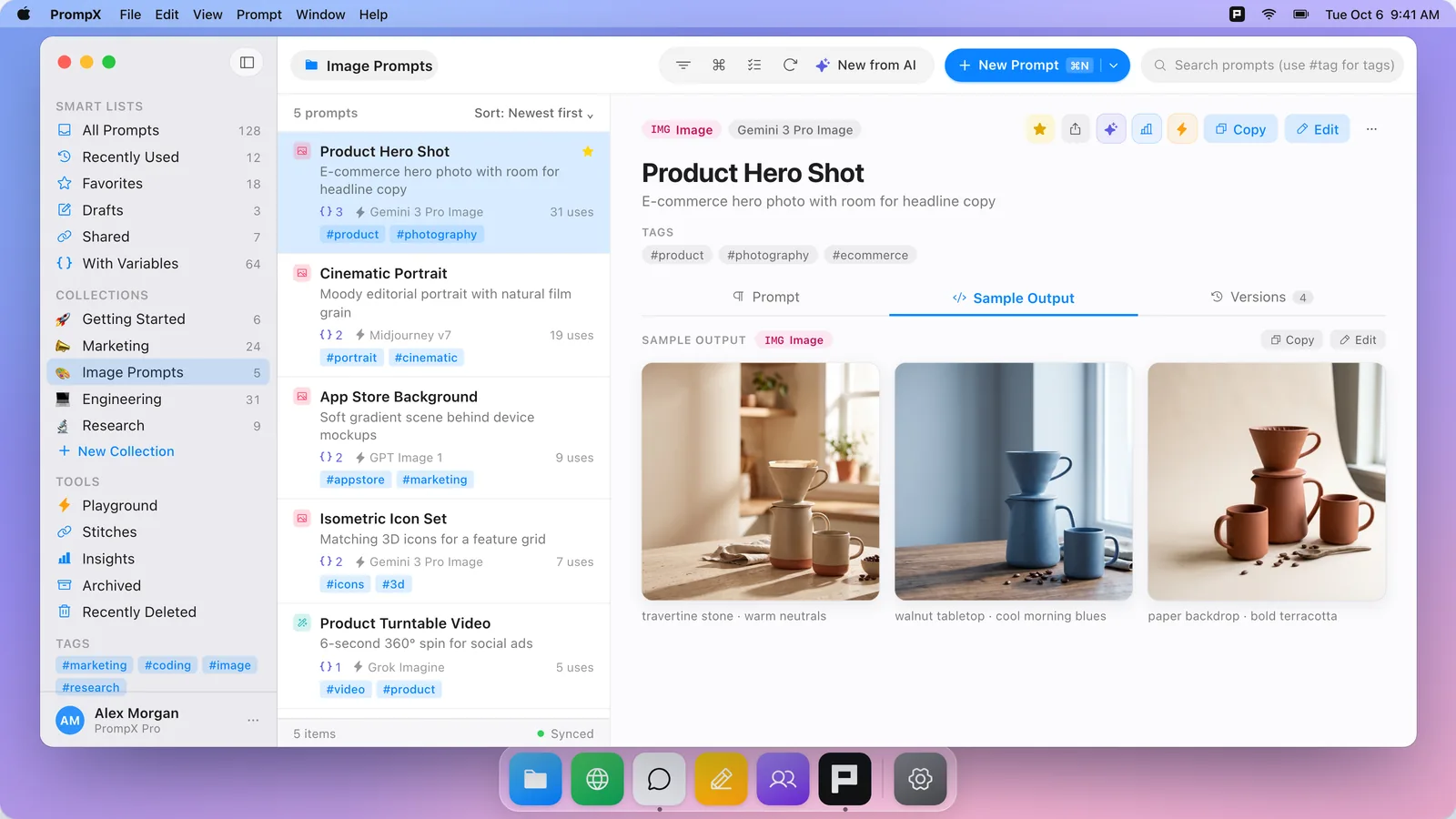Edit the Product Hero Shot prompt
Viewport: 1456px width, 819px height.
coord(1318,129)
